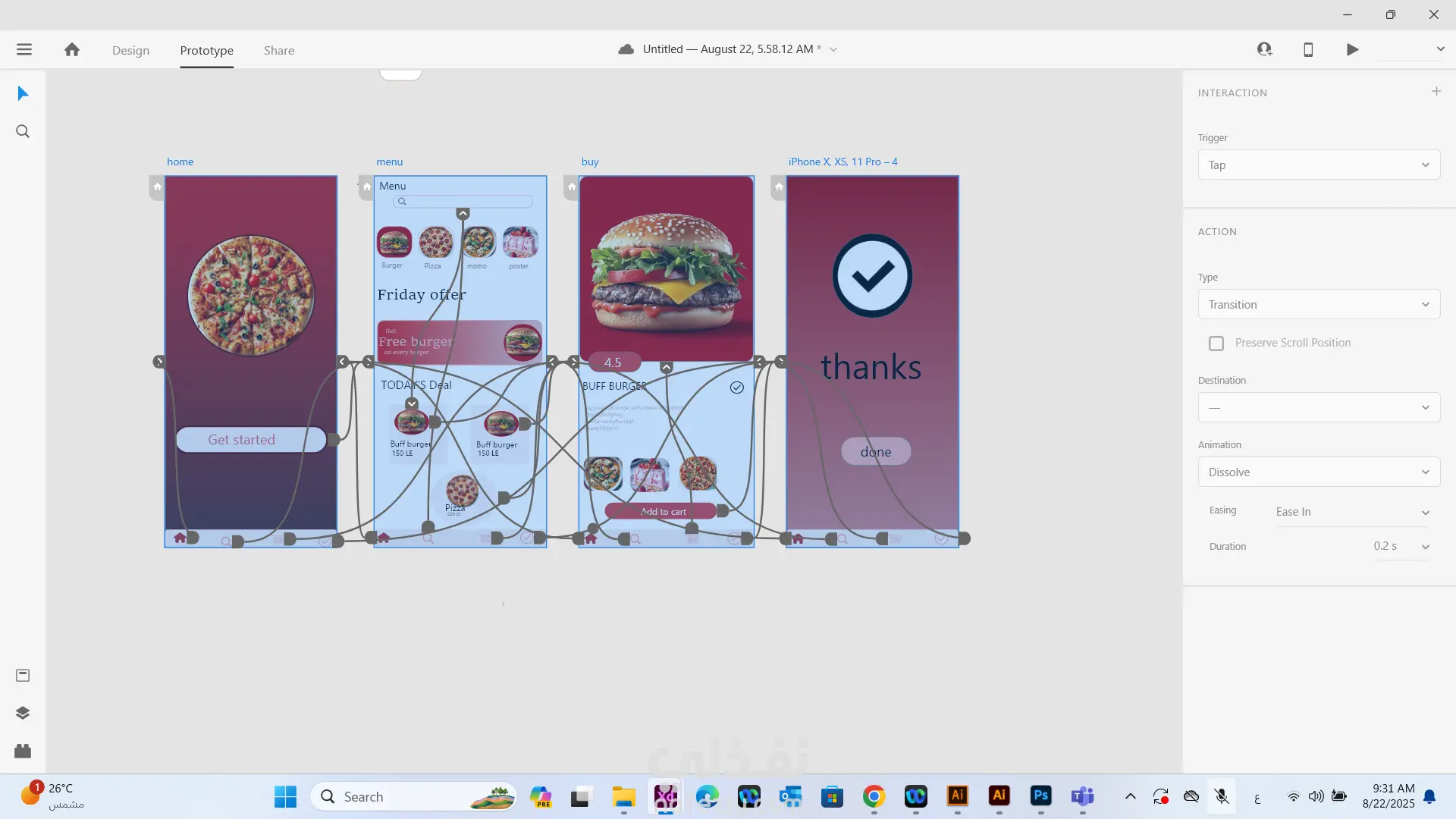The height and width of the screenshot is (819, 1456).
Task: Go to the Home screen icon
Action: pyautogui.click(x=72, y=50)
